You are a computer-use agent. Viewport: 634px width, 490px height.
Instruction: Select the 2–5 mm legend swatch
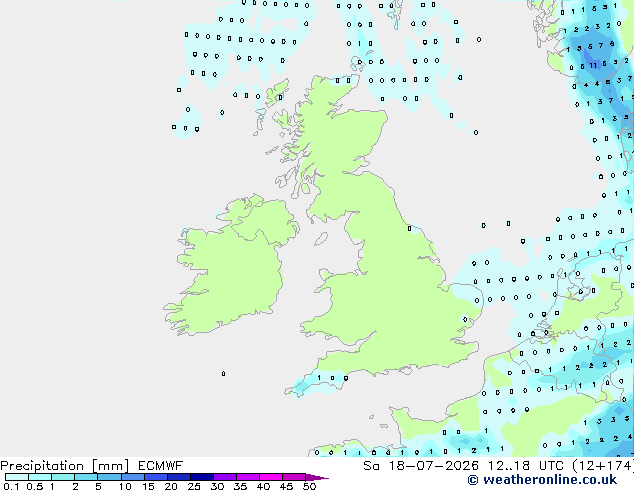[86, 477]
